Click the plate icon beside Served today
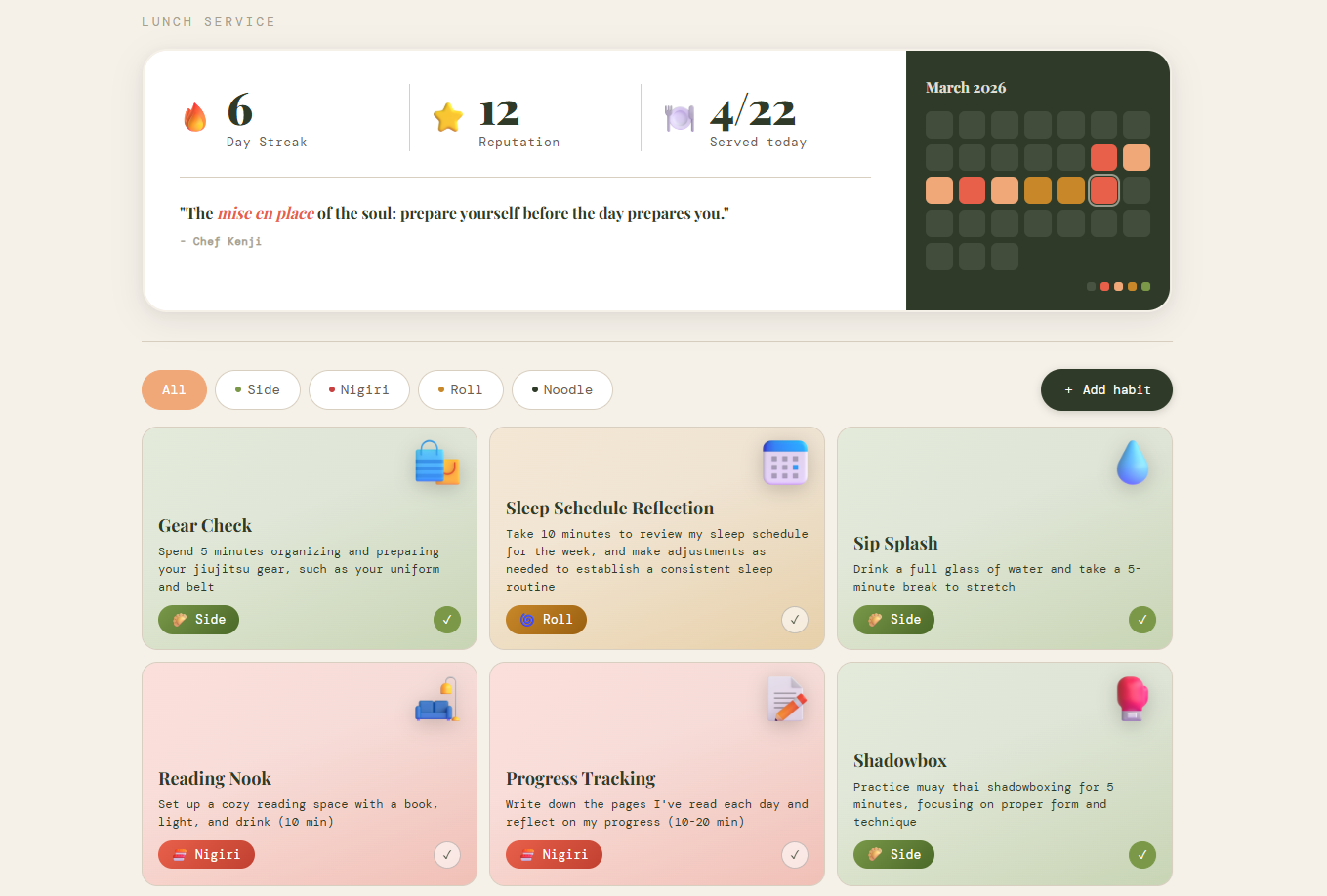This screenshot has height=896, width=1327. click(680, 117)
